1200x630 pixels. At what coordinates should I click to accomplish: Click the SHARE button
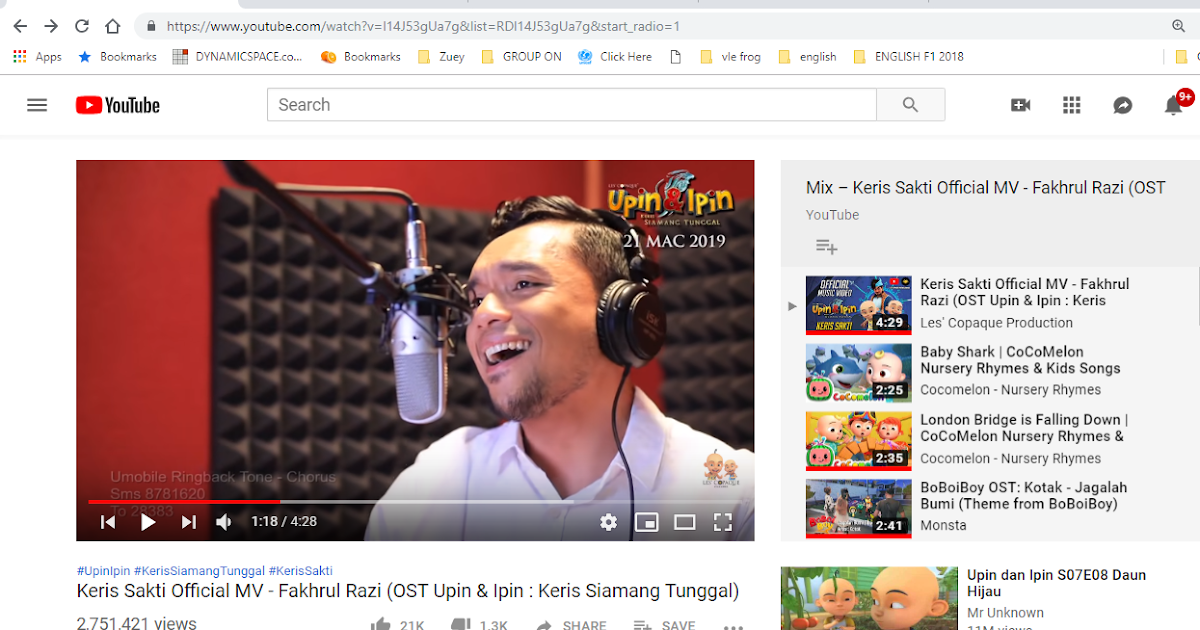pyautogui.click(x=571, y=624)
